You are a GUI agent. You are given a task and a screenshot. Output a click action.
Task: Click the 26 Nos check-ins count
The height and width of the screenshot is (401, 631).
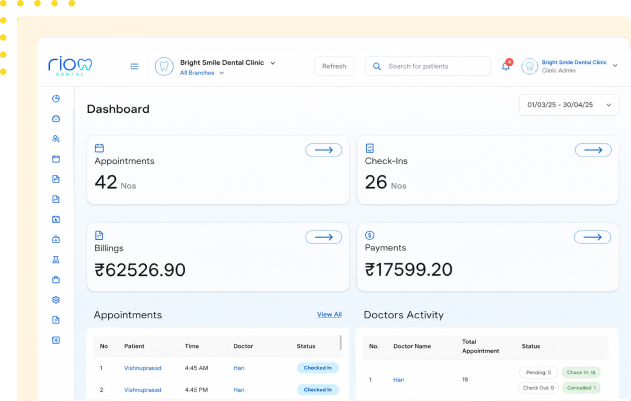point(386,182)
